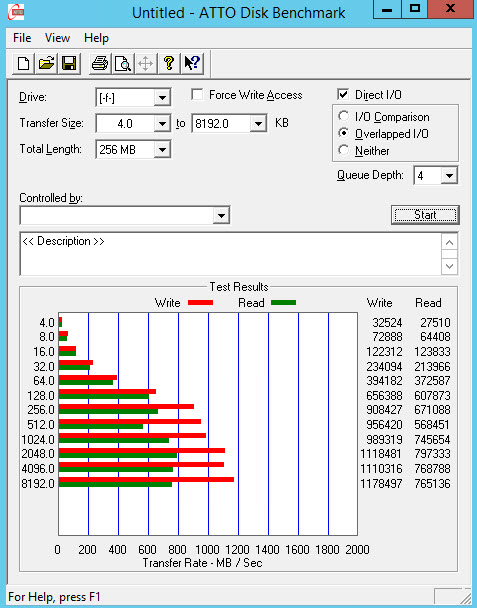The height and width of the screenshot is (608, 477).
Task: Open the Drive dropdown showing [-f-]
Action: click(x=162, y=98)
